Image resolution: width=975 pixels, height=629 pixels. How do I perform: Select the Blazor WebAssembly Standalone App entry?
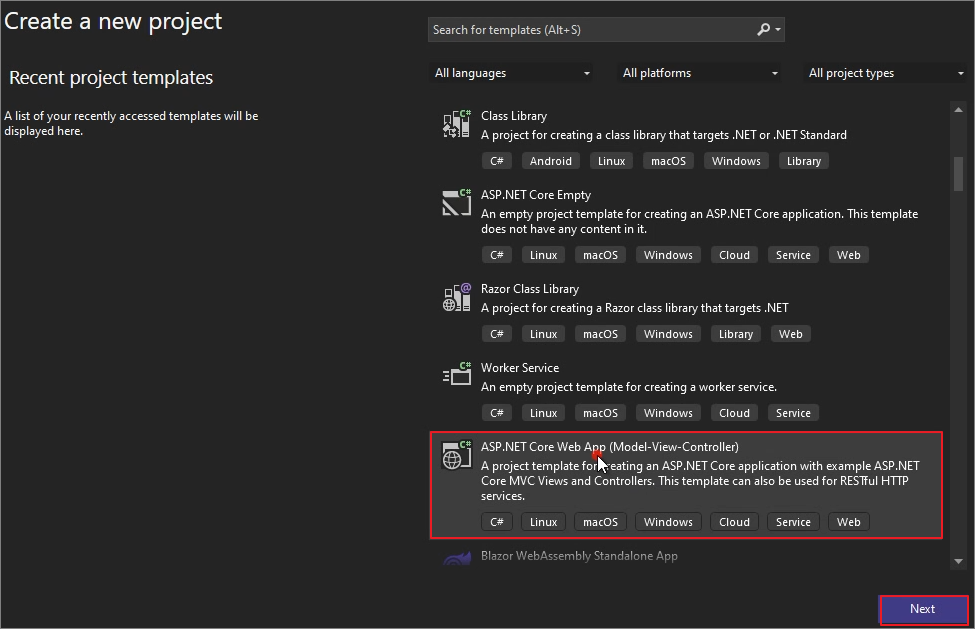[x=579, y=556]
